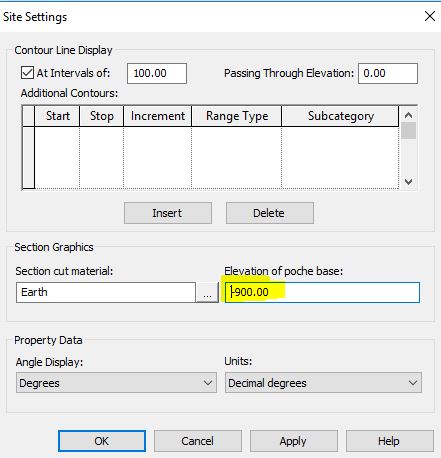Viewport: 441px width, 458px height.
Task: Apply the site settings
Action: [294, 441]
